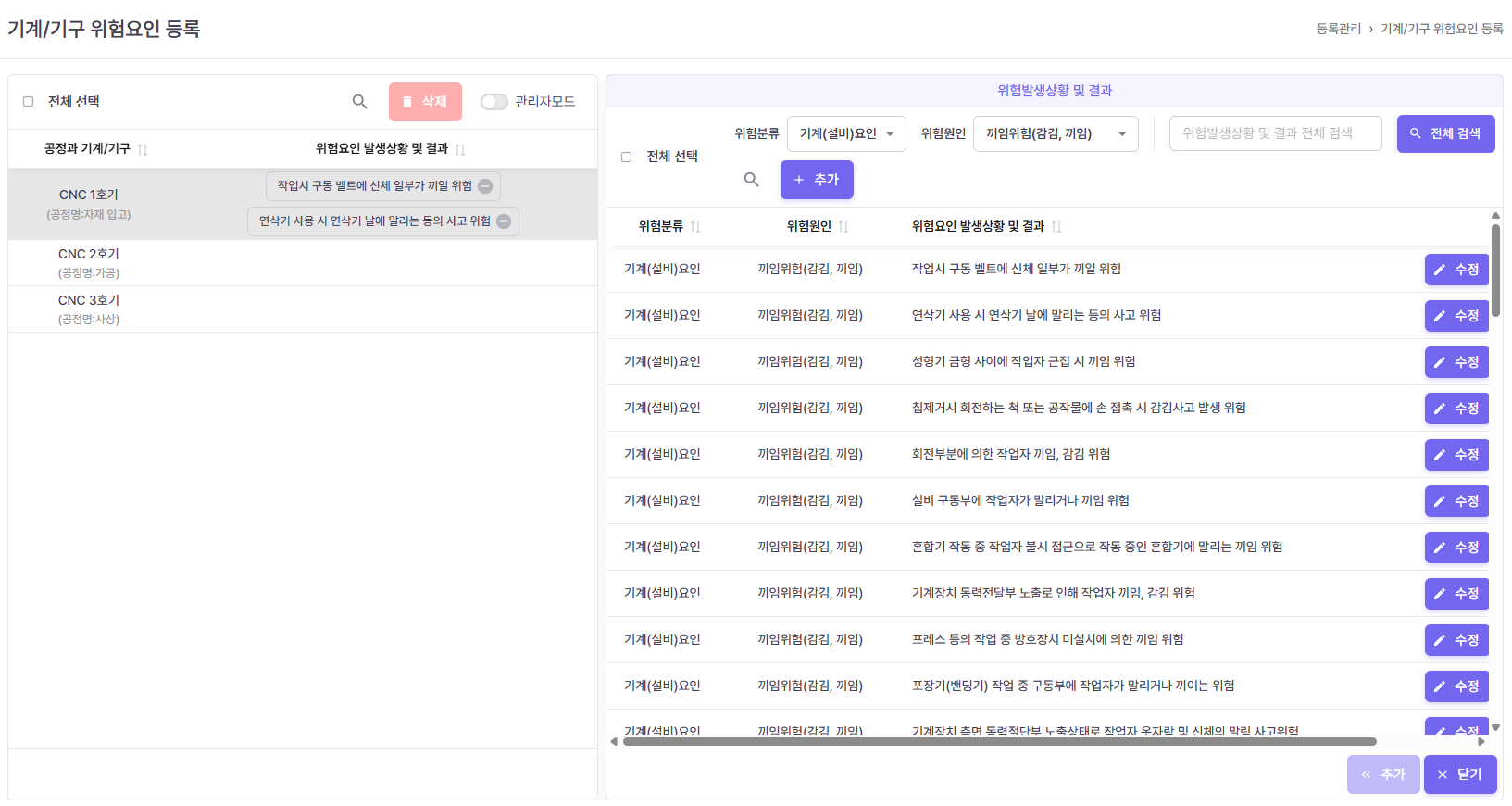
Task: Sort by 공정과 기계/기구 column
Action: (143, 149)
